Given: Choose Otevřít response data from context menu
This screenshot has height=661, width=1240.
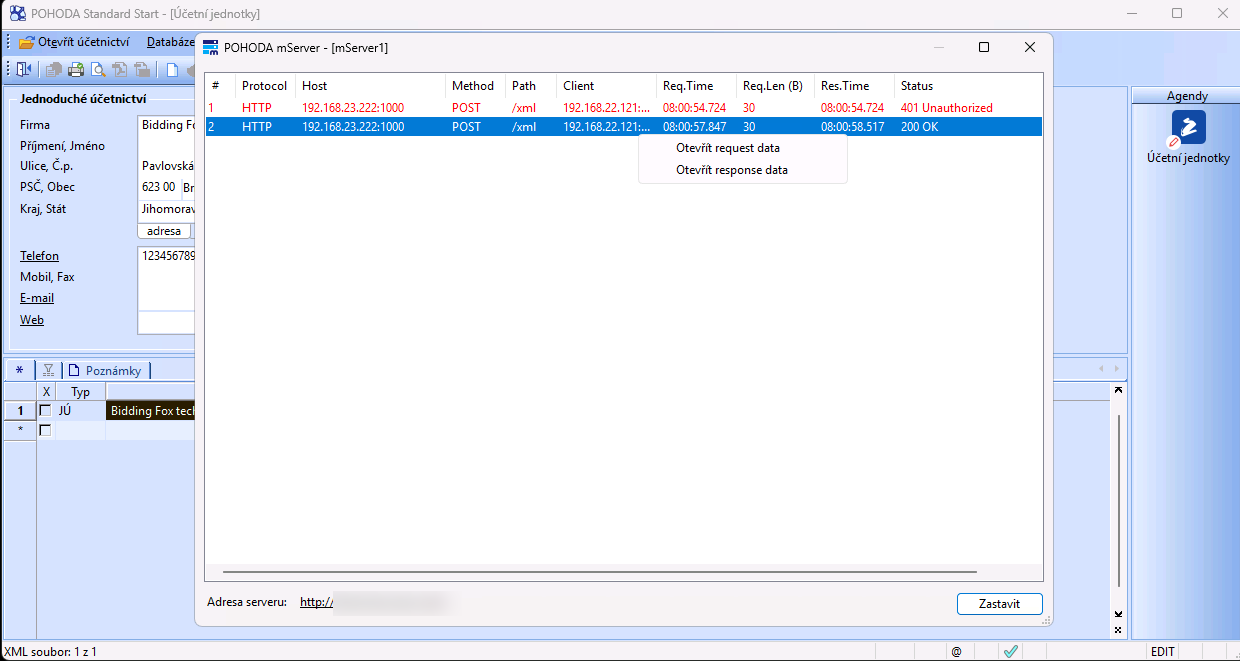Looking at the screenshot, I should (x=731, y=170).
